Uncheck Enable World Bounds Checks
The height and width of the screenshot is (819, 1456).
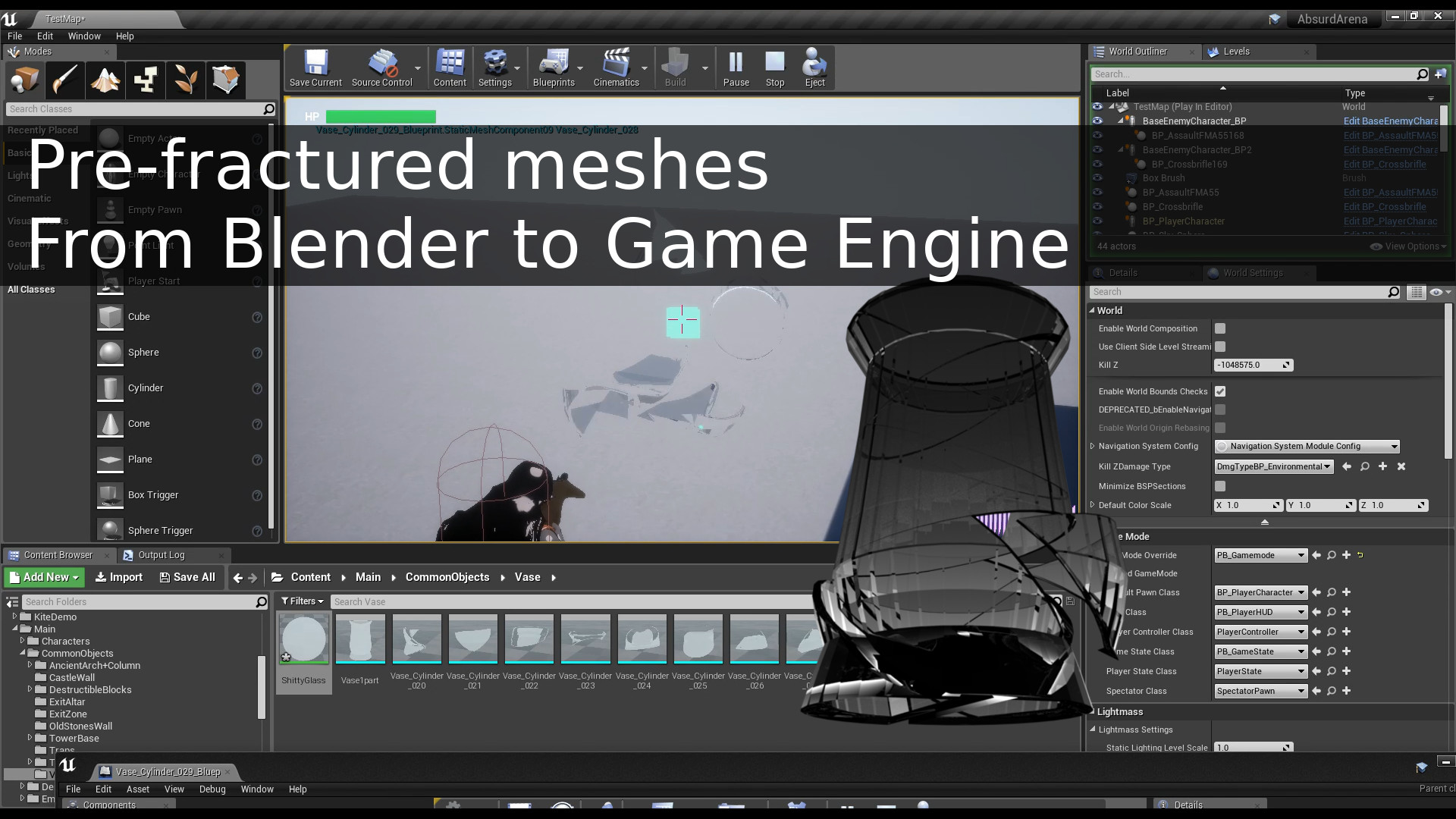pyautogui.click(x=1220, y=391)
